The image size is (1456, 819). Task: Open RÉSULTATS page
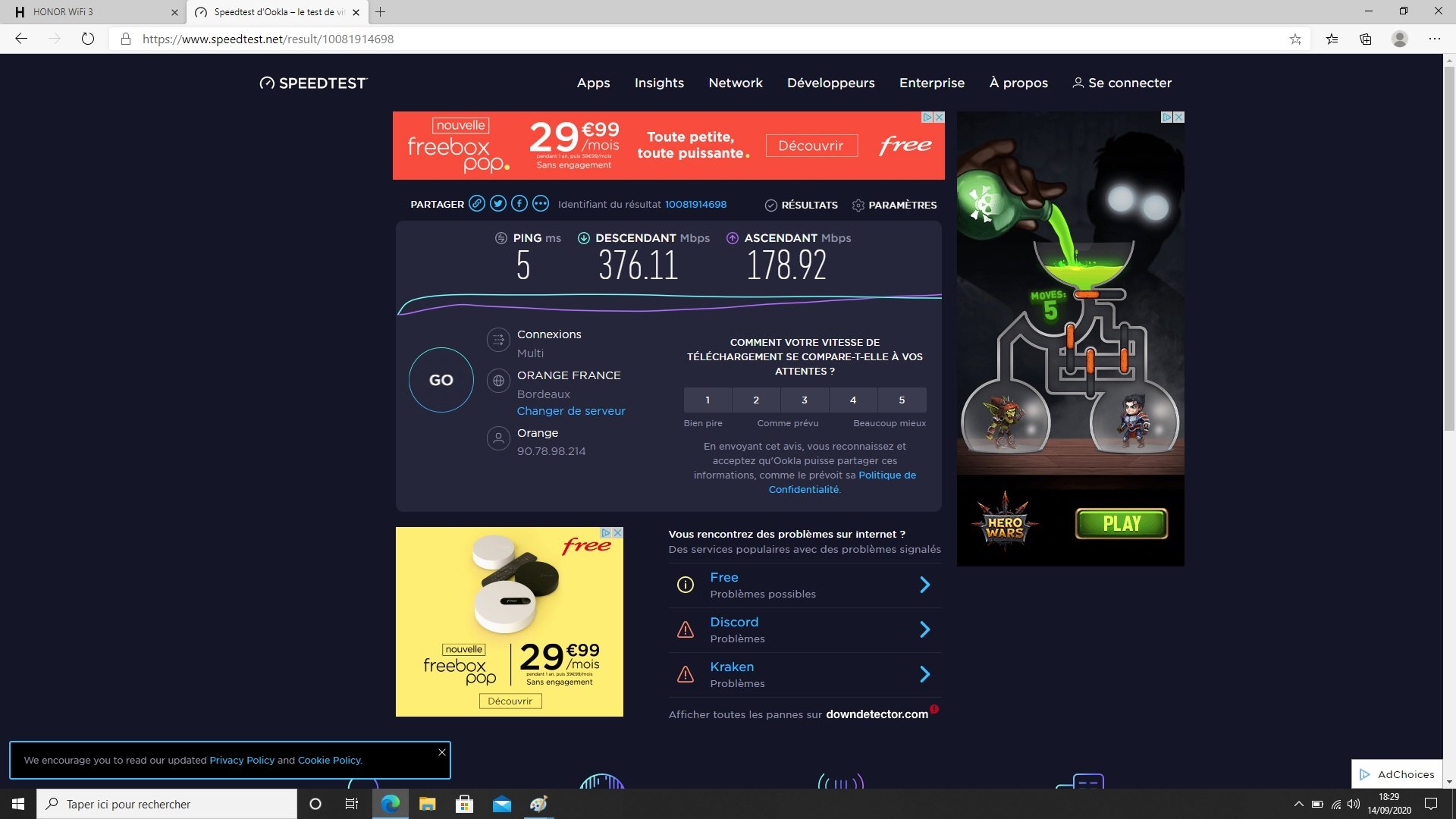click(802, 205)
